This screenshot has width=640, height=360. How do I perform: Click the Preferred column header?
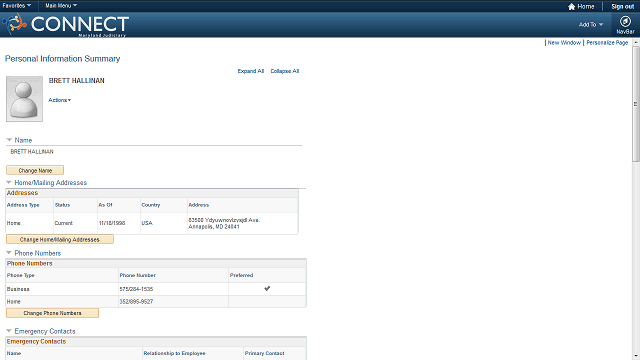[241, 275]
